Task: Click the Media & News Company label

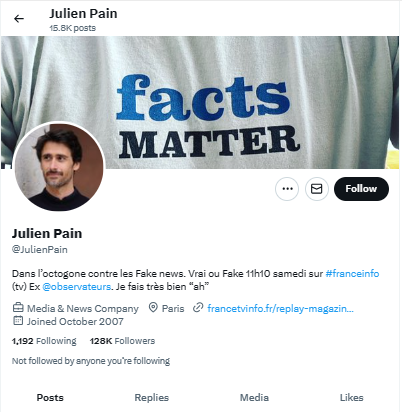Action: (x=83, y=309)
